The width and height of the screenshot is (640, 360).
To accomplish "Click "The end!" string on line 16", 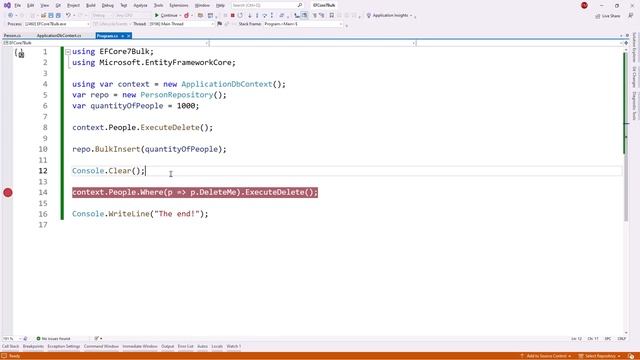I will (x=177, y=214).
